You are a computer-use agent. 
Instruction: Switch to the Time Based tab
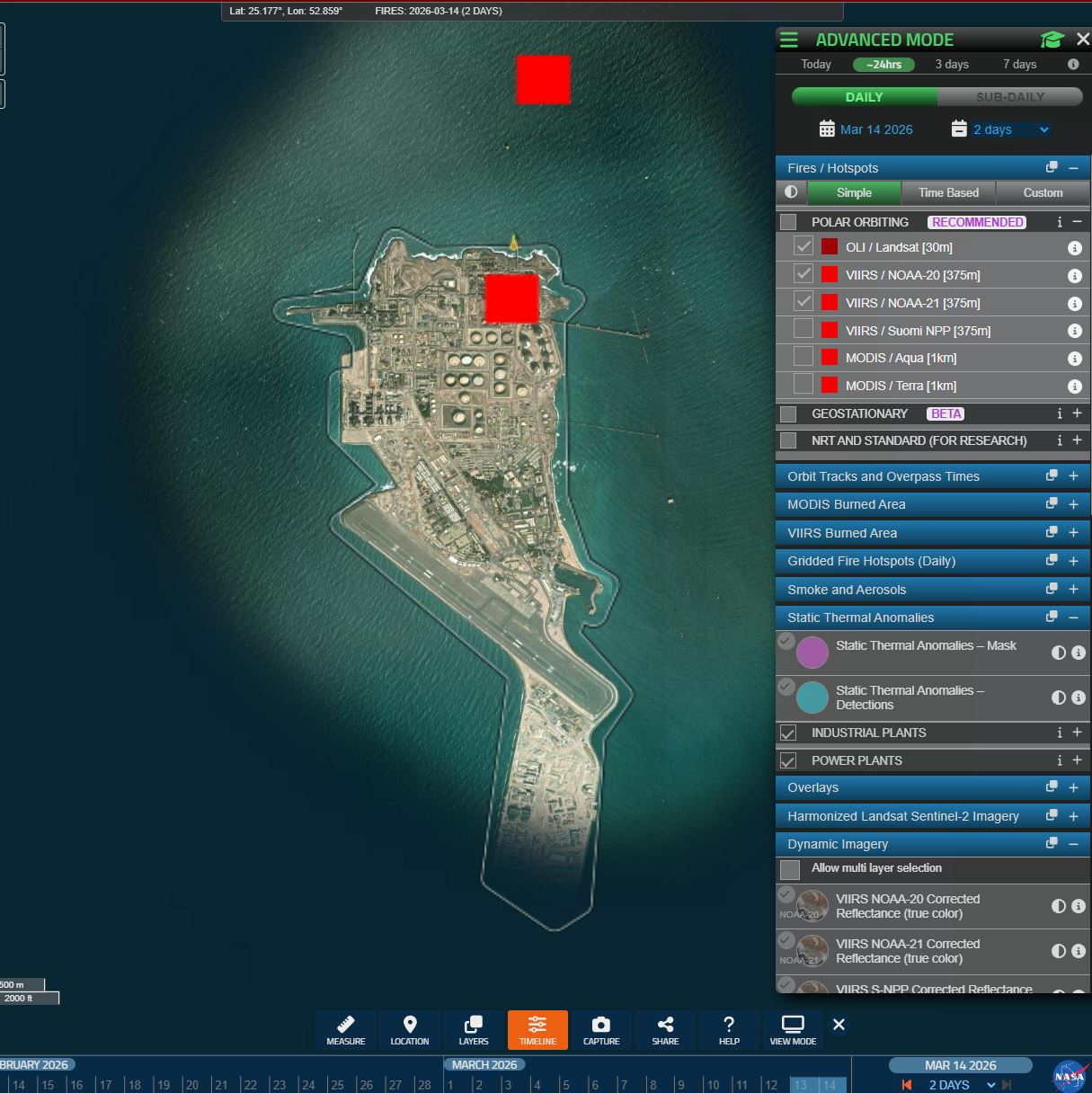tap(948, 192)
